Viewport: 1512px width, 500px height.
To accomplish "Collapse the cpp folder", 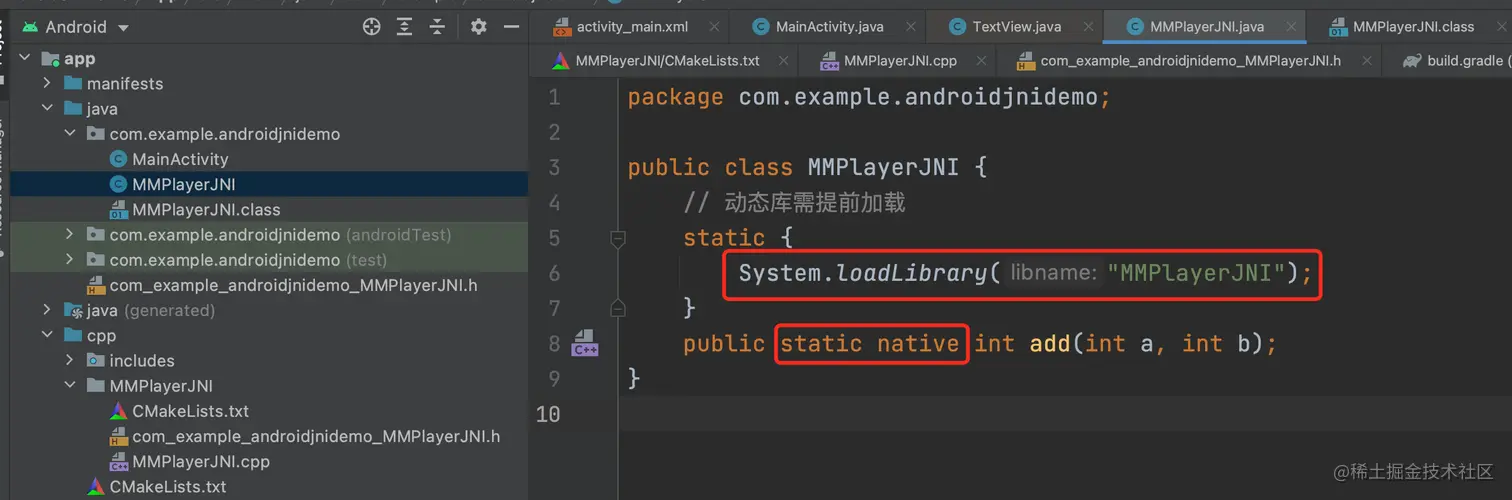I will [47, 336].
